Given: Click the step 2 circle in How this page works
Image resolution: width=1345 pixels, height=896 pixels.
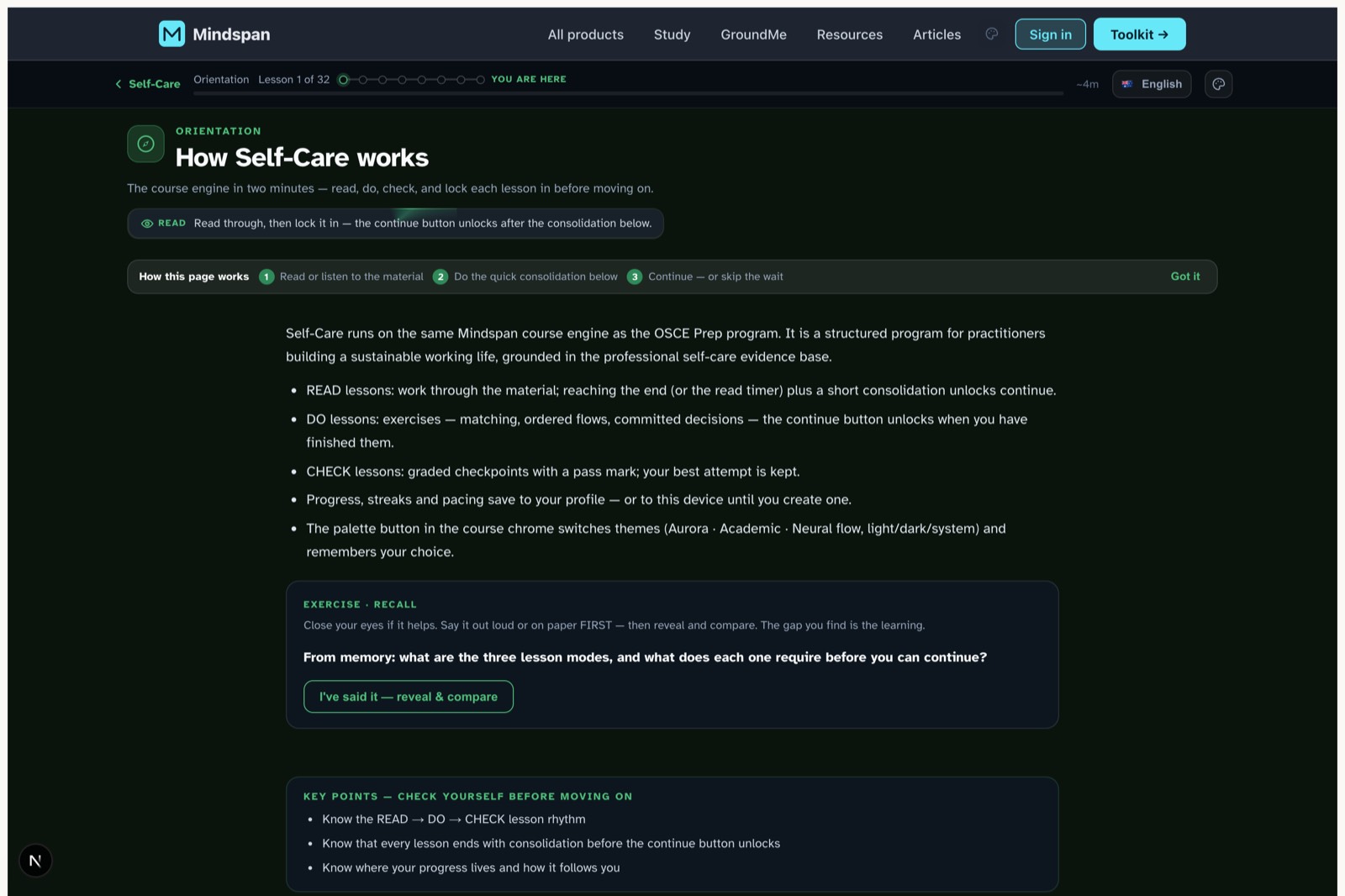Looking at the screenshot, I should coord(440,277).
